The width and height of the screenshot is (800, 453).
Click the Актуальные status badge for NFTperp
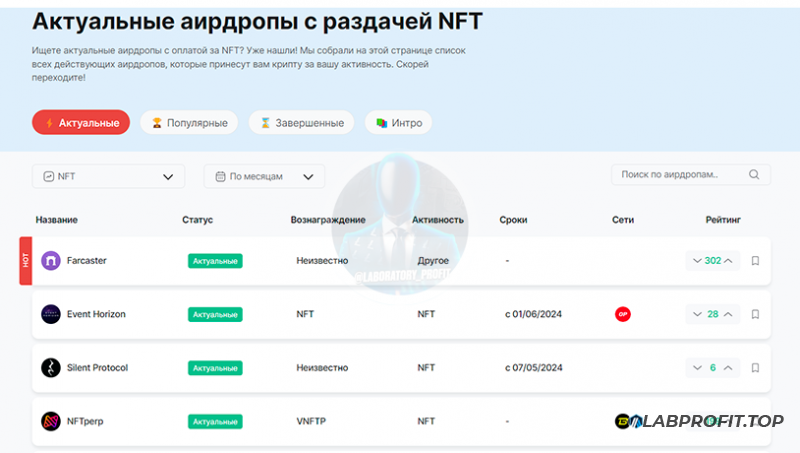pos(215,421)
